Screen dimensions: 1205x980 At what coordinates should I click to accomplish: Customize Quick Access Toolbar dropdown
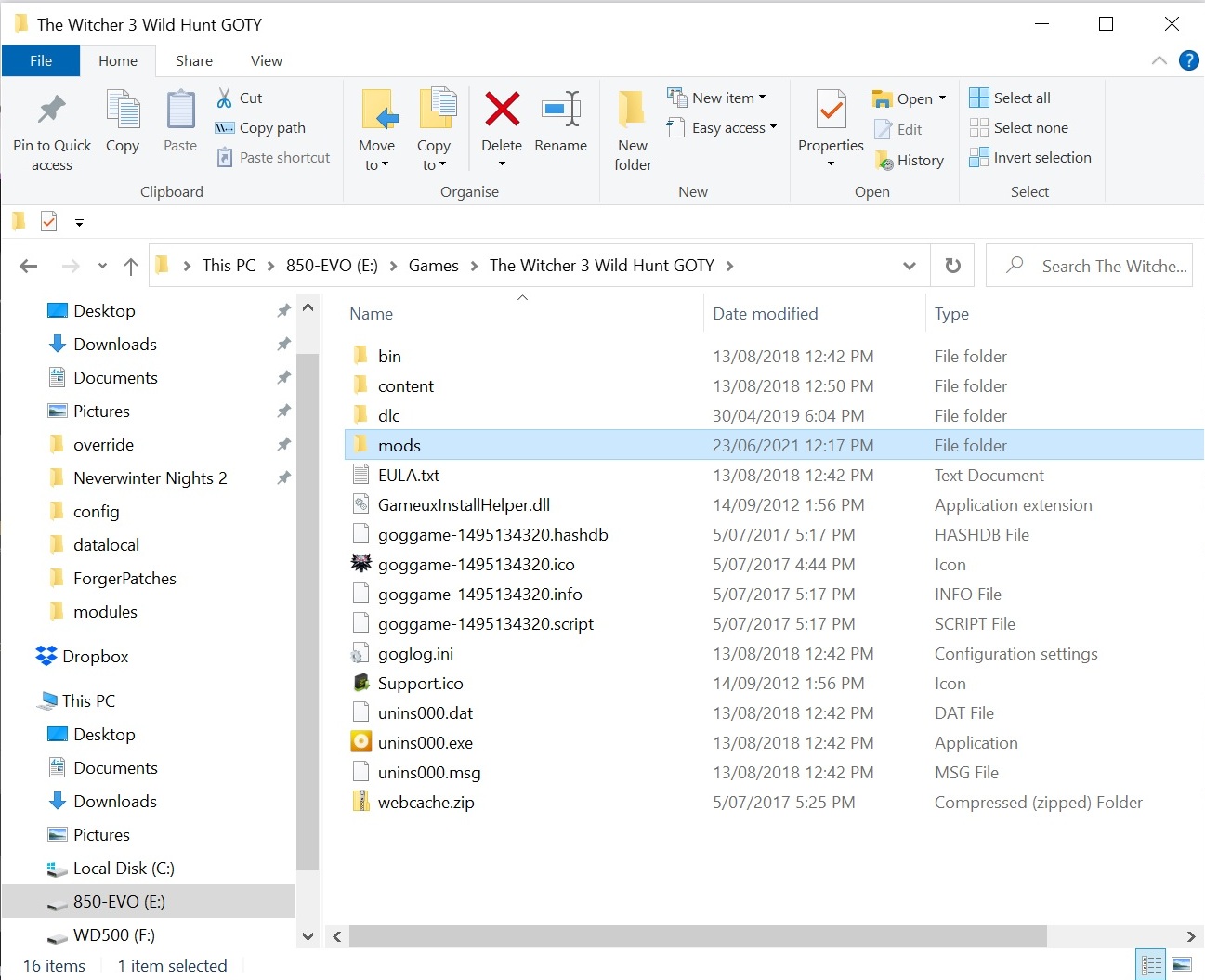[79, 222]
